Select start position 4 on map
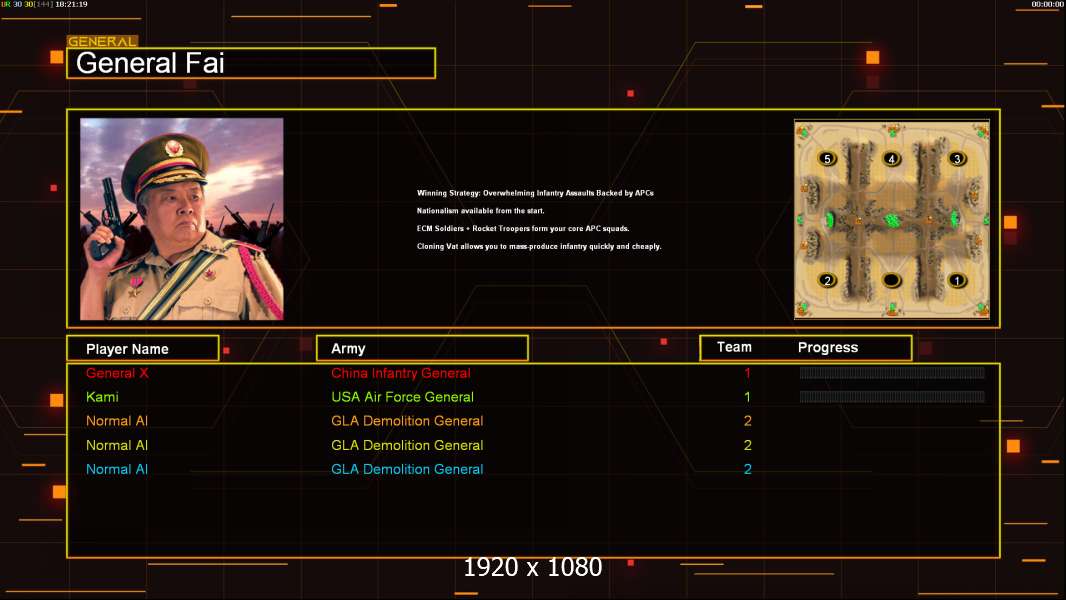1066x600 pixels. pos(891,159)
